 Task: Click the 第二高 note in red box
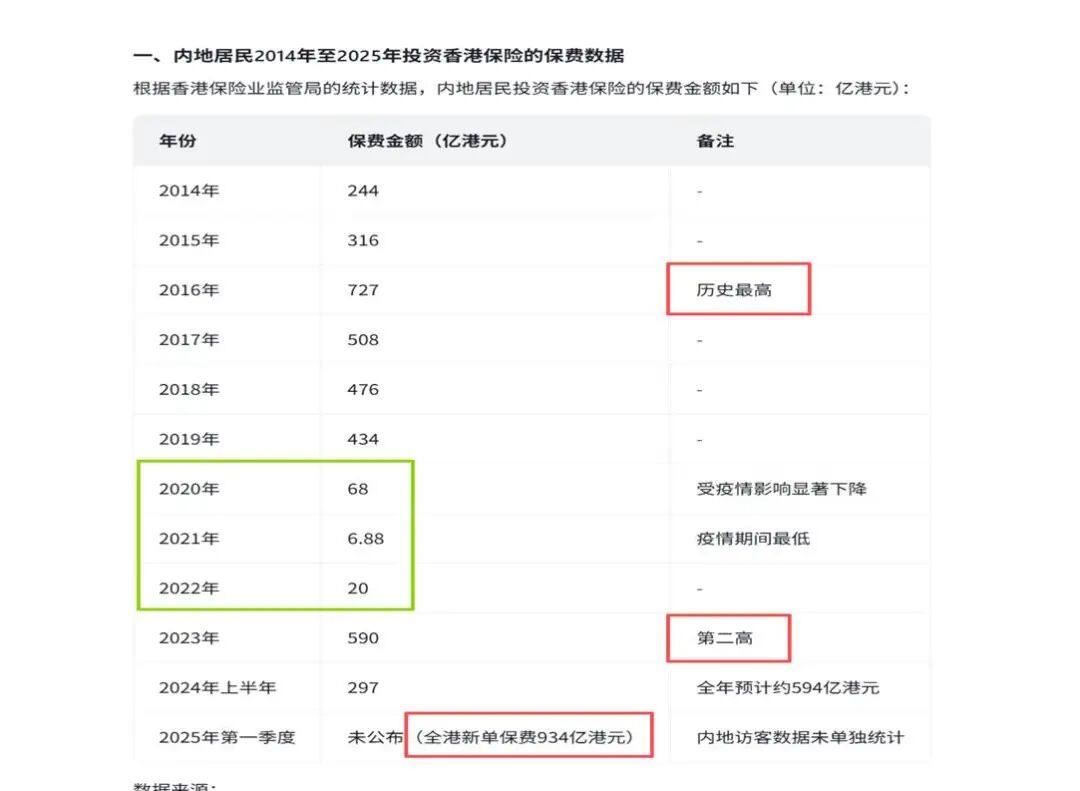pyautogui.click(x=725, y=638)
